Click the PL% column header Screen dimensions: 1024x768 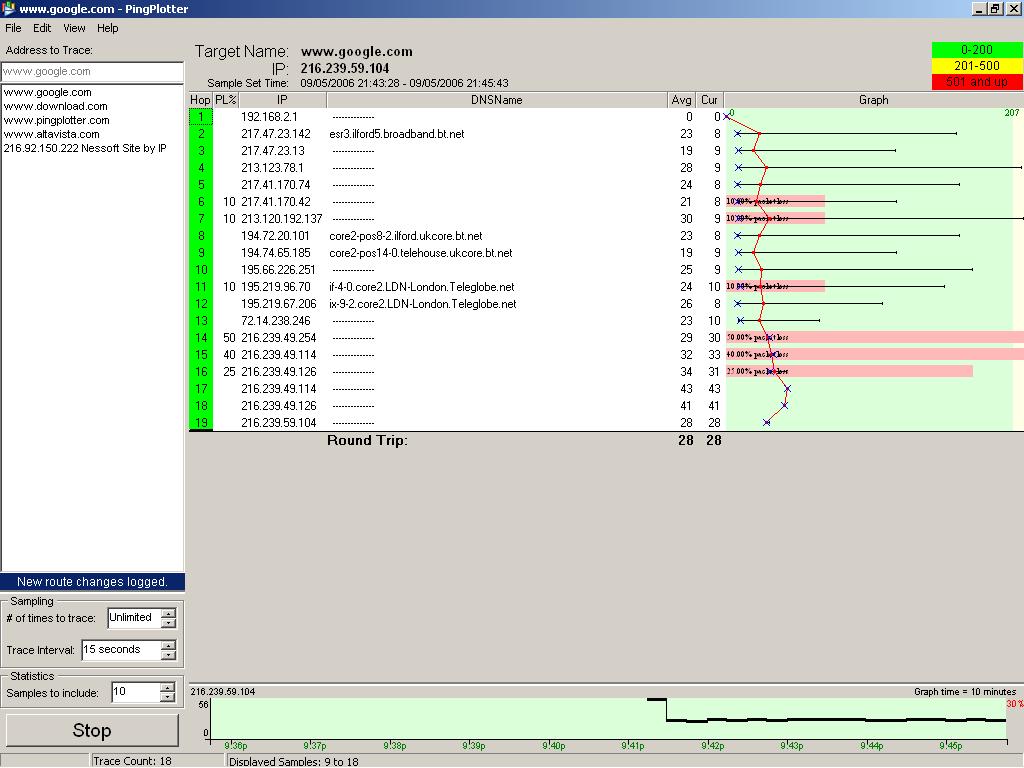(x=226, y=100)
